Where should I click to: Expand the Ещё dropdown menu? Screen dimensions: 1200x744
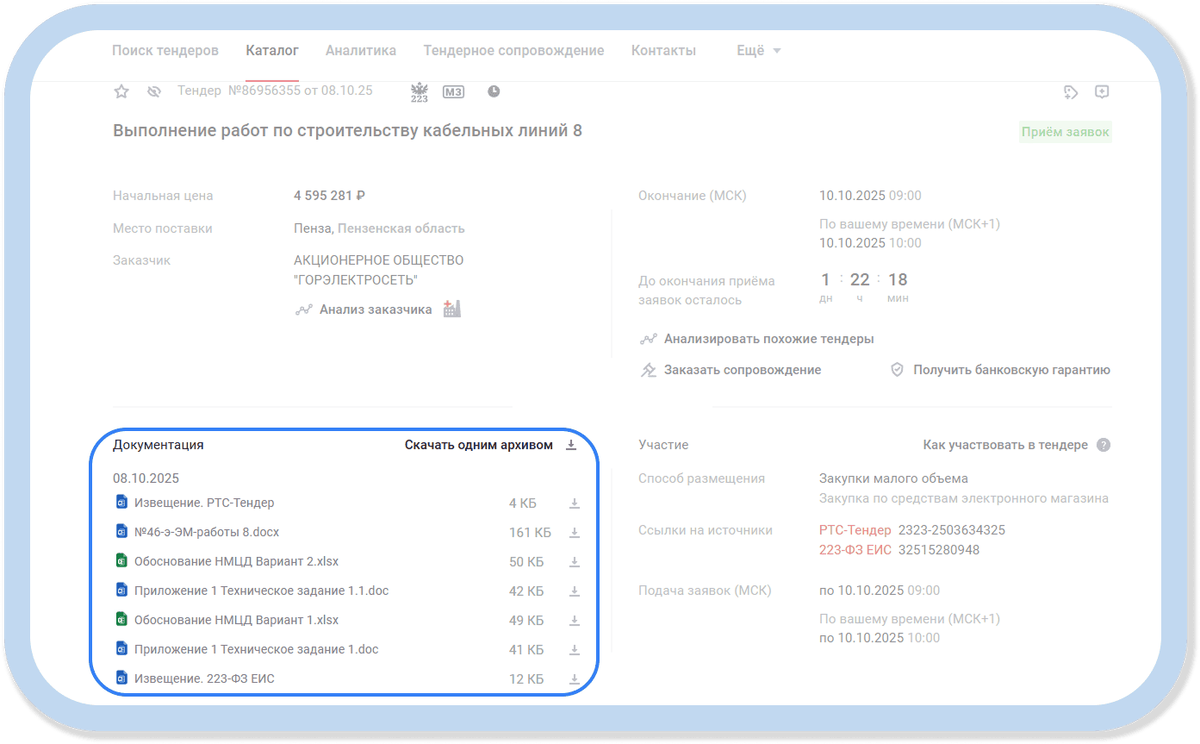coord(759,51)
